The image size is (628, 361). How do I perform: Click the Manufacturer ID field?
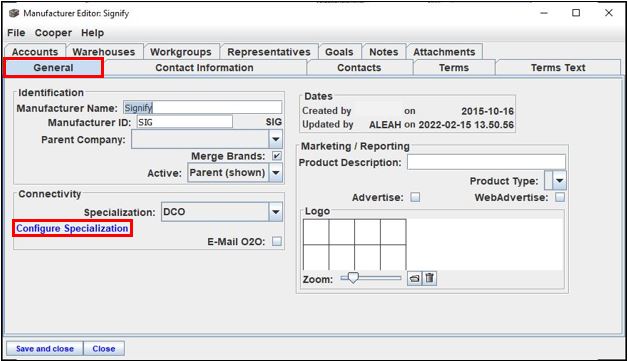click(185, 122)
